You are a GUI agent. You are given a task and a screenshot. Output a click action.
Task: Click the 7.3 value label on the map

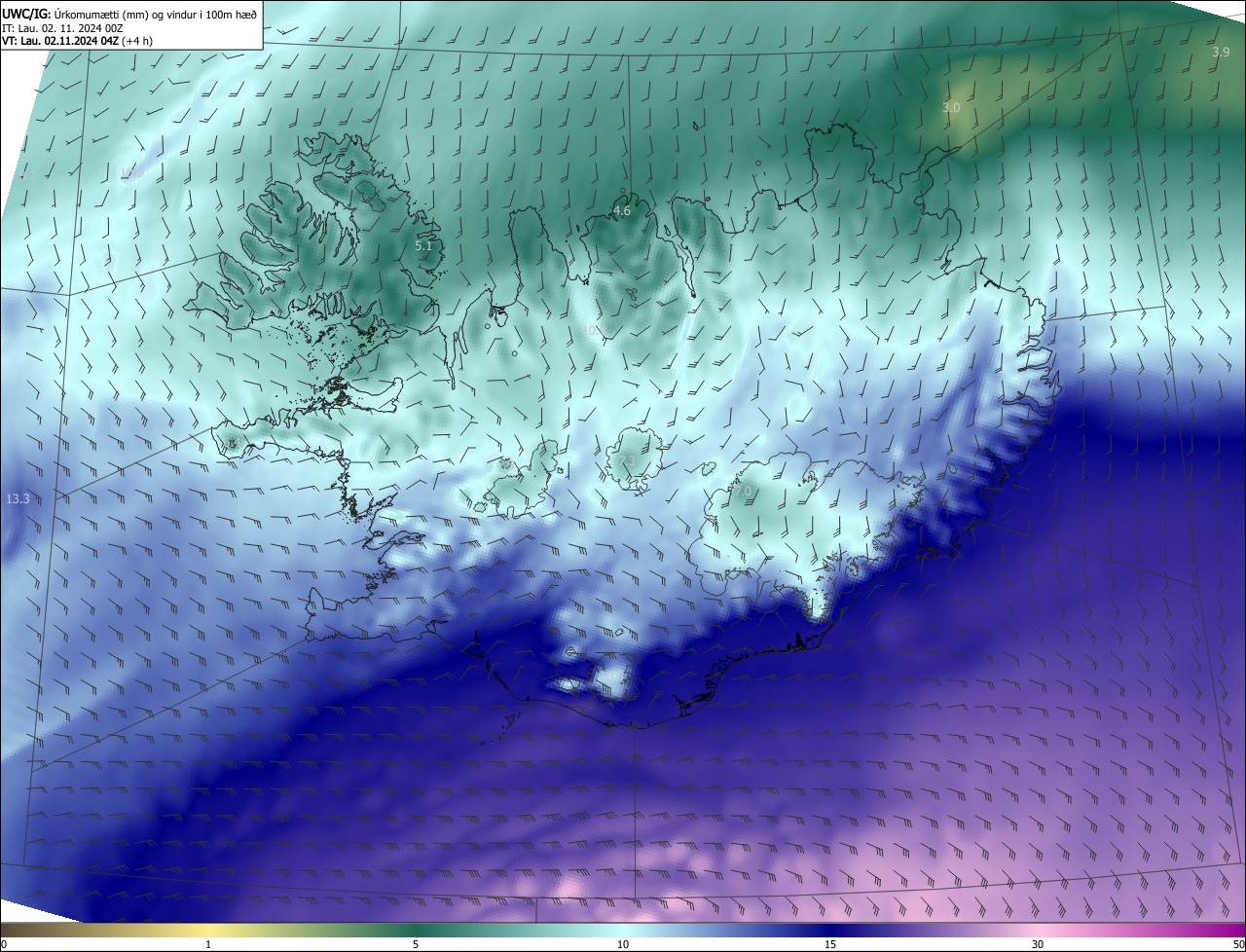point(626,460)
